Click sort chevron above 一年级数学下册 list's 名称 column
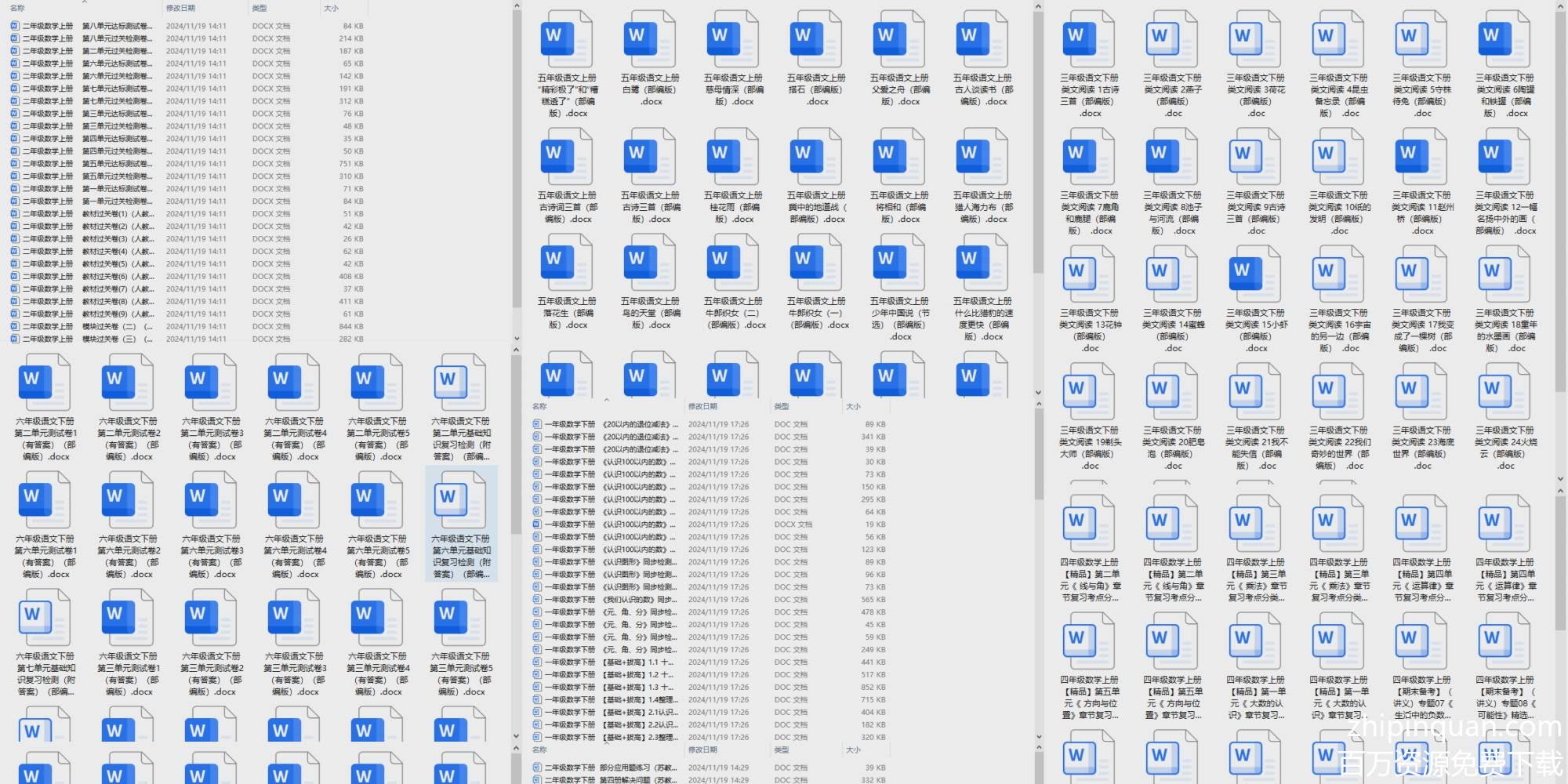1568x784 pixels. 606,400
